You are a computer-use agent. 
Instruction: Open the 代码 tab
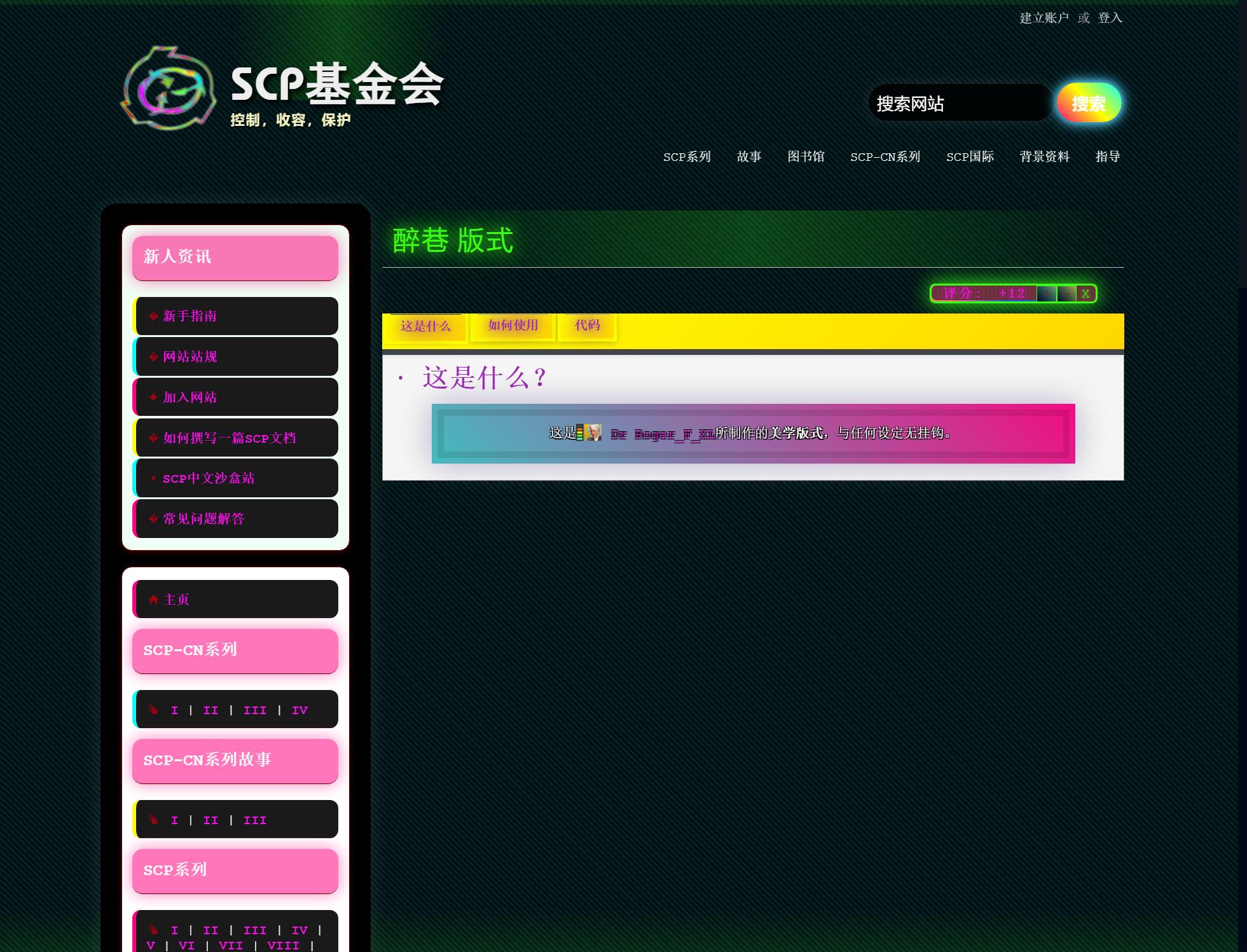pyautogui.click(x=587, y=326)
